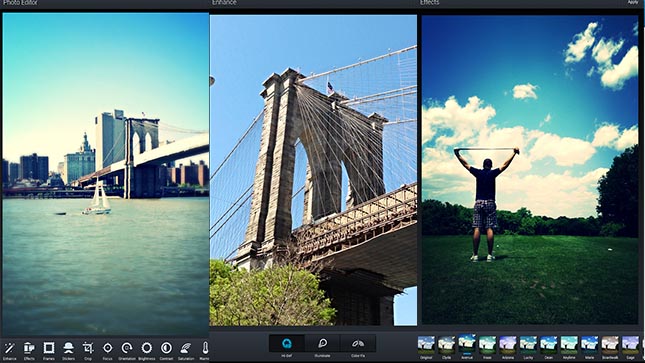Choose the Arizona effect thumbnail
This screenshot has width=645, height=363.
point(508,345)
